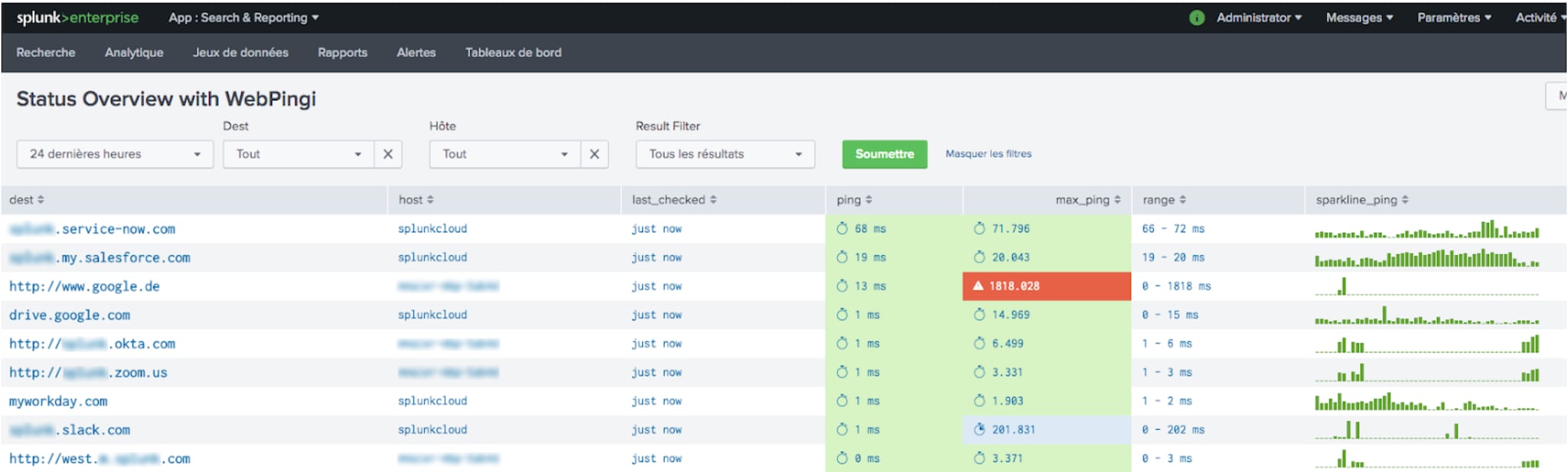
Task: Click stopwatch icon beside 20.043 max ping
Action: pyautogui.click(x=979, y=257)
